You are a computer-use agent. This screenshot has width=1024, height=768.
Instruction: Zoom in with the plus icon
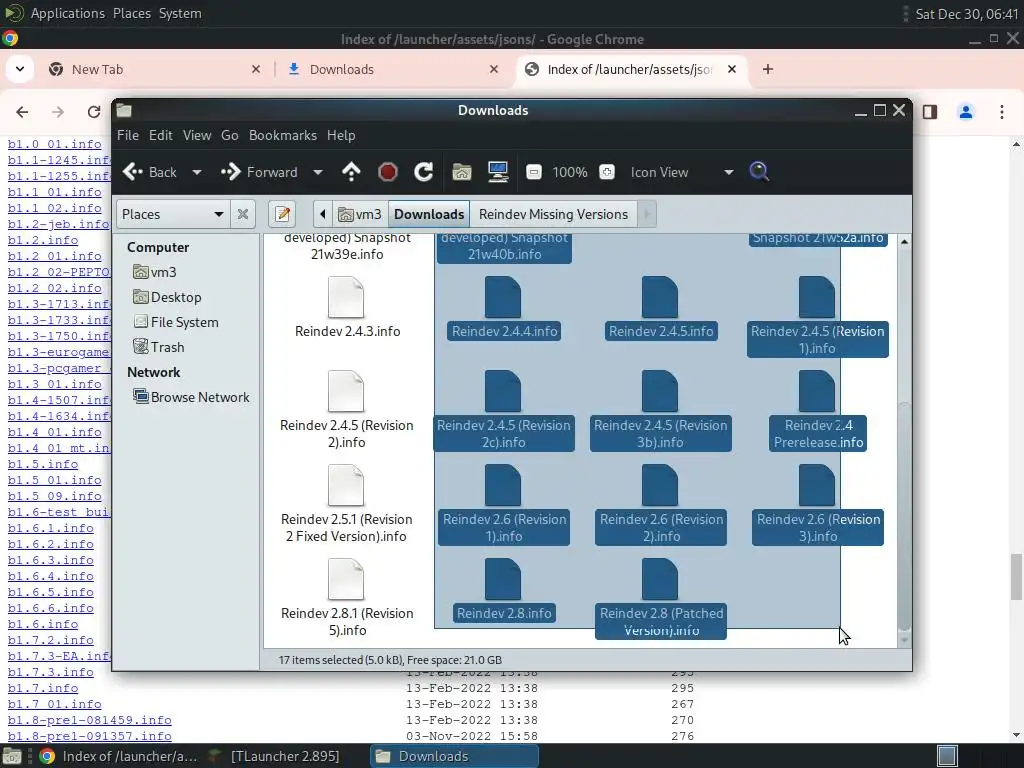click(607, 172)
